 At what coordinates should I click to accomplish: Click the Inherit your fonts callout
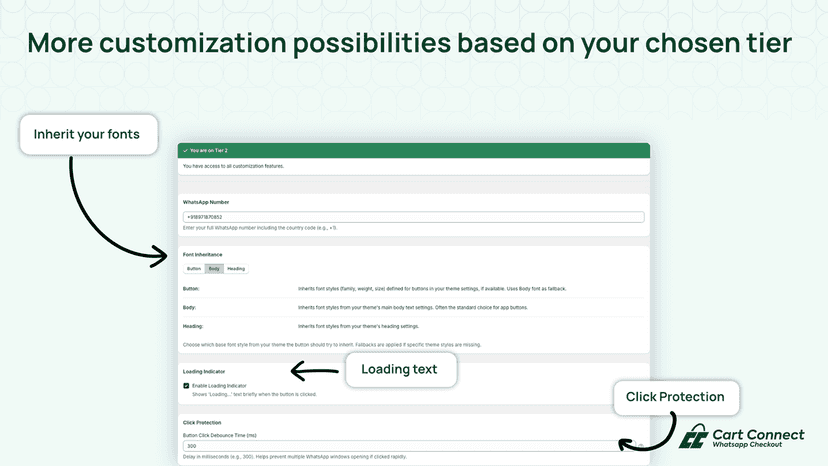[89, 135]
